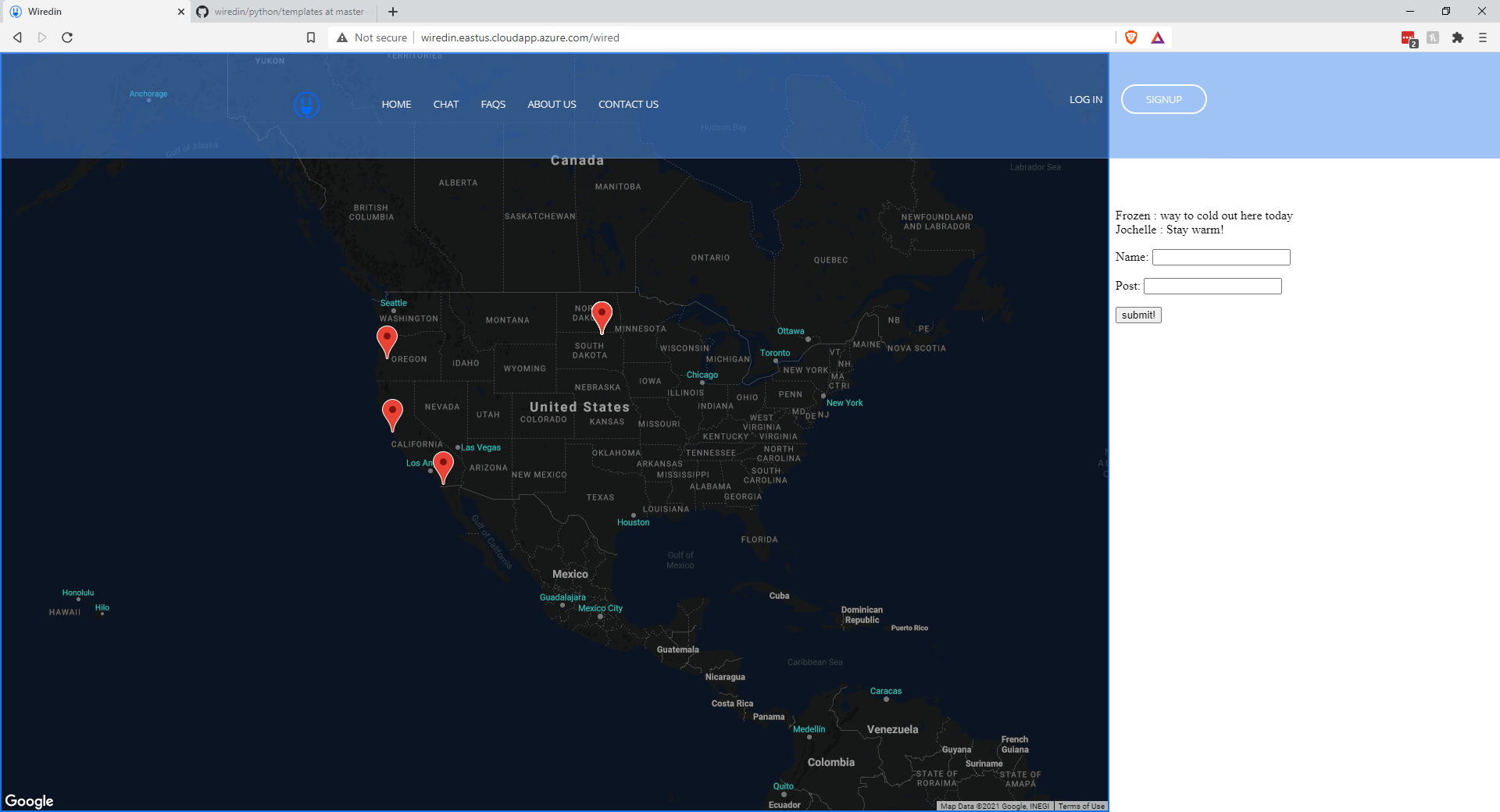Switch to the Wiredin tab
The height and width of the screenshot is (812, 1500).
coord(95,12)
